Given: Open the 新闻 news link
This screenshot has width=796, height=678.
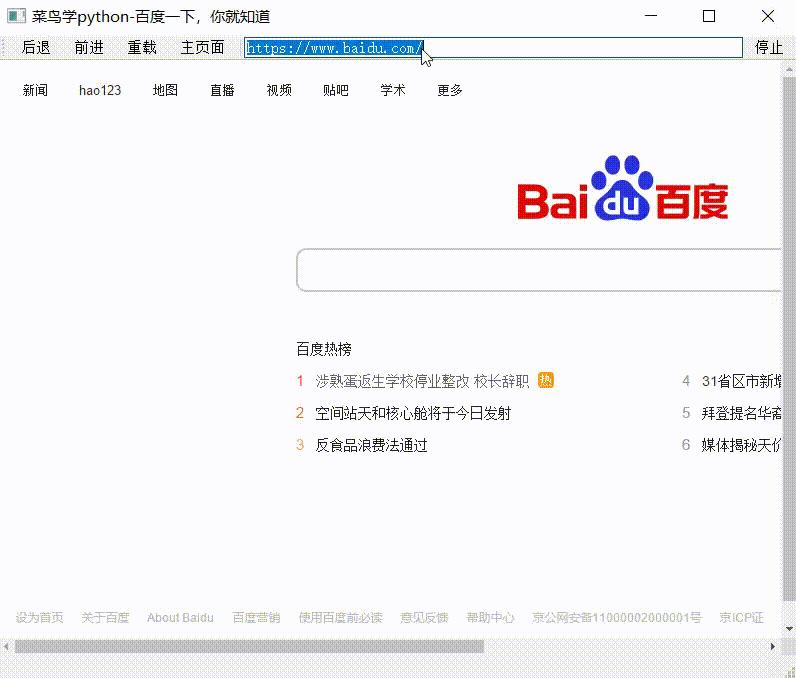Looking at the screenshot, I should point(35,90).
